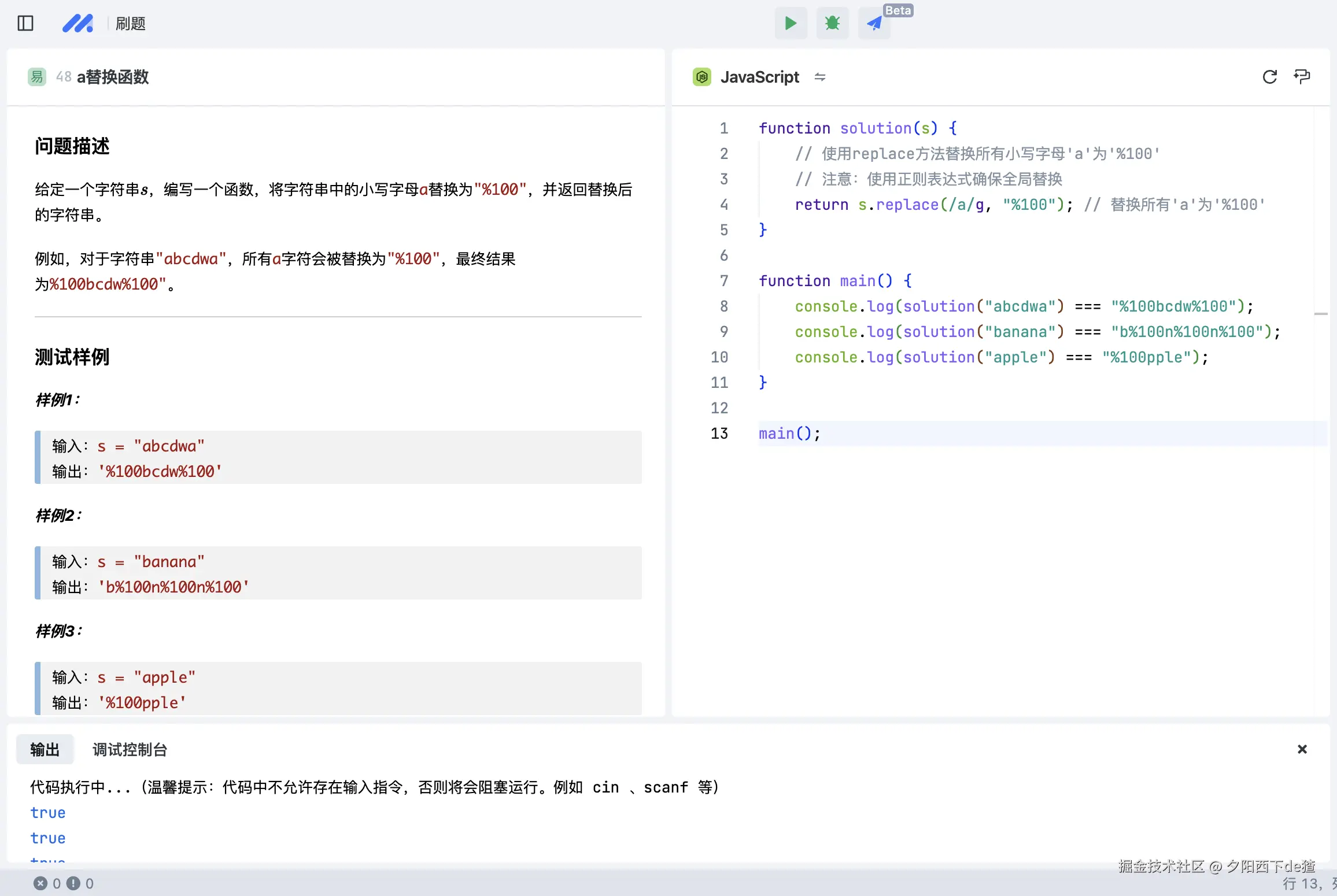The height and width of the screenshot is (896, 1337).
Task: Switch to the 调试控制台 tab
Action: click(130, 750)
